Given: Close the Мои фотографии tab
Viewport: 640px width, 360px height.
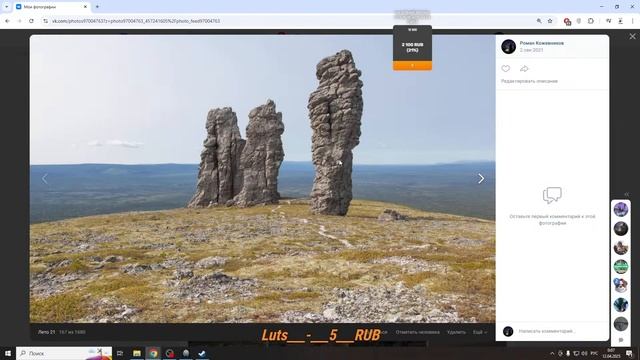Looking at the screenshot, I should coord(85,7).
